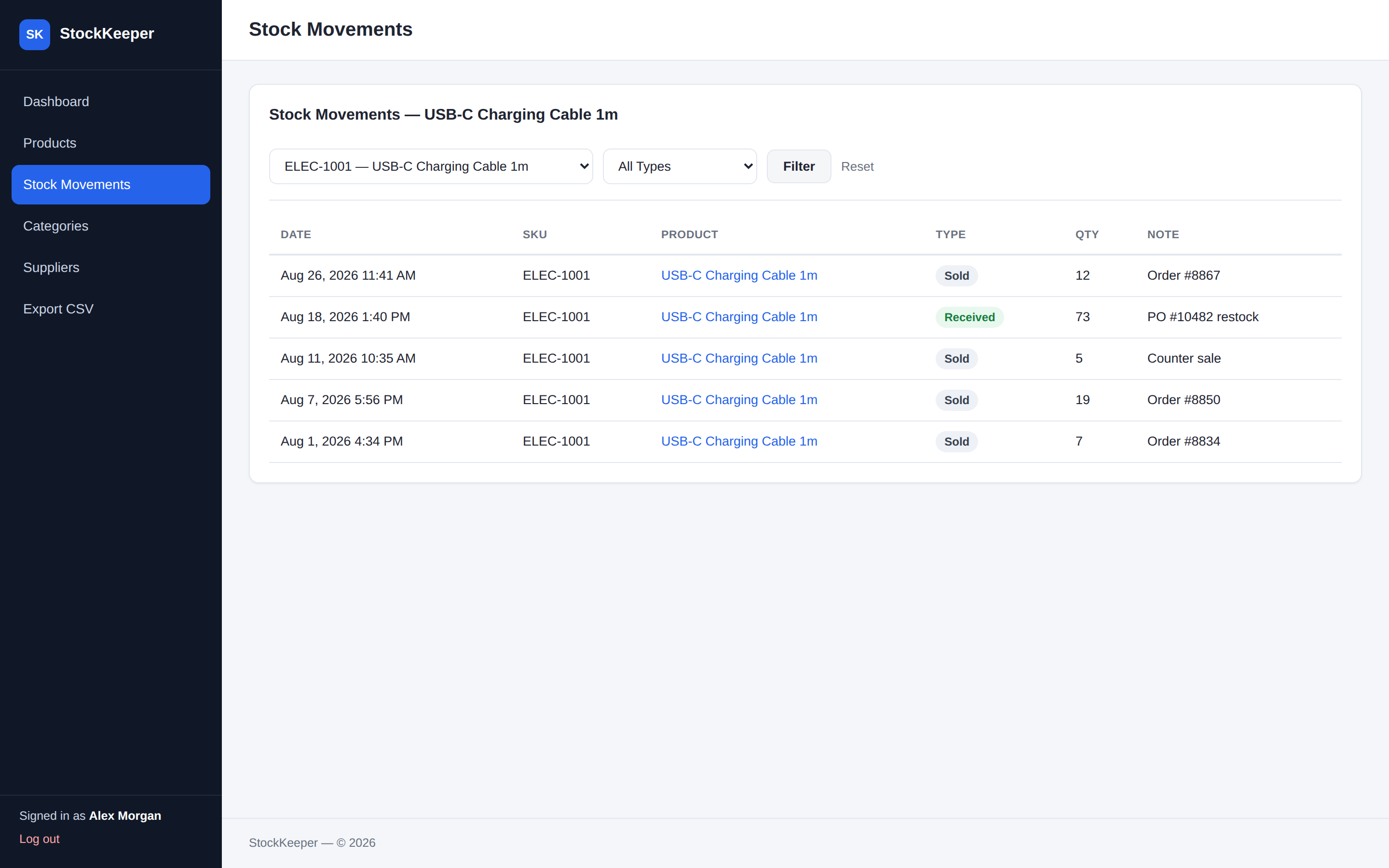This screenshot has width=1389, height=868.
Task: Click the Sold badge in Aug 26 row
Action: 956,275
